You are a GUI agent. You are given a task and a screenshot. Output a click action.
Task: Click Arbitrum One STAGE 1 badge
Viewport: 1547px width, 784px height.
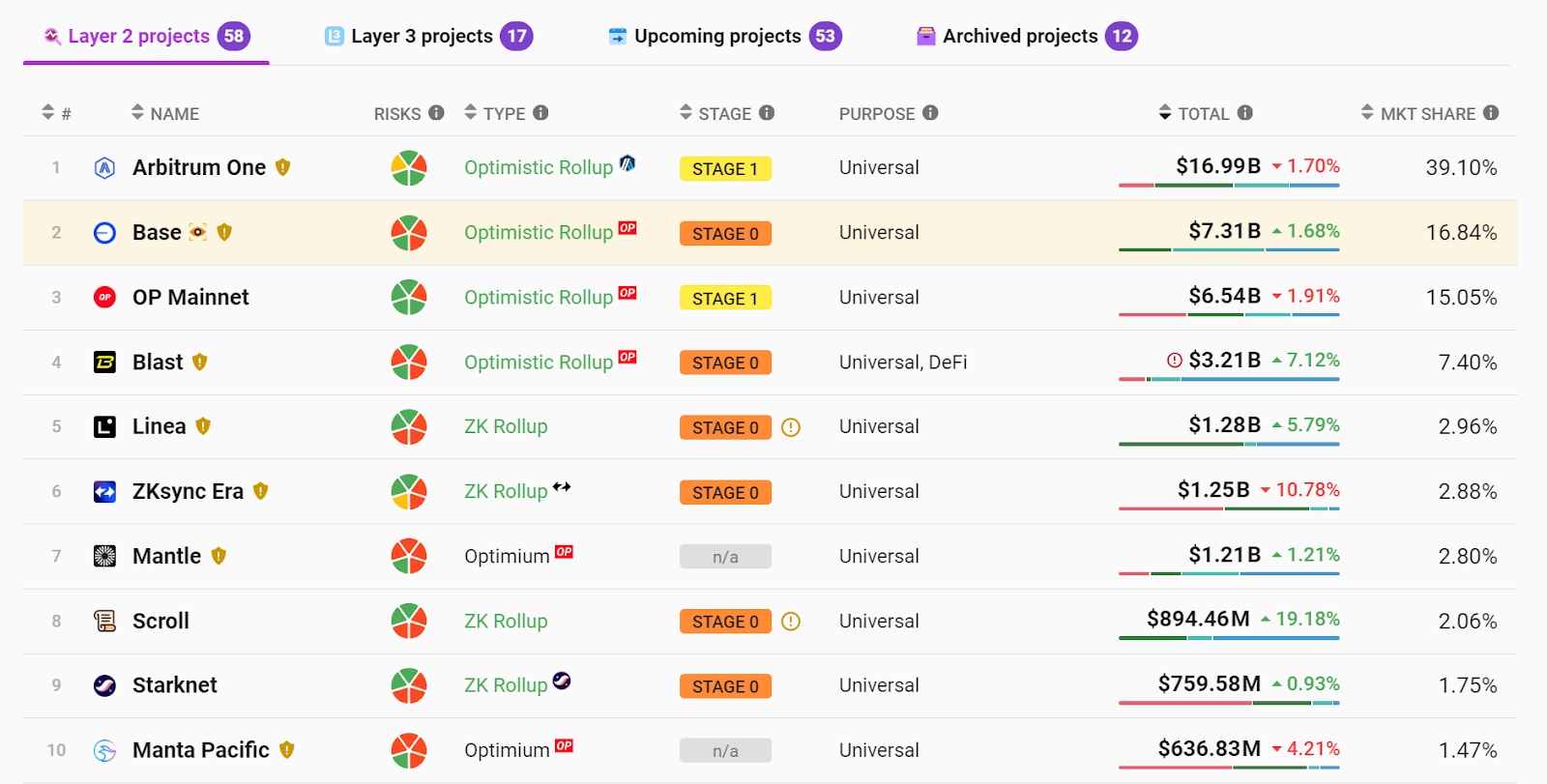tap(725, 168)
